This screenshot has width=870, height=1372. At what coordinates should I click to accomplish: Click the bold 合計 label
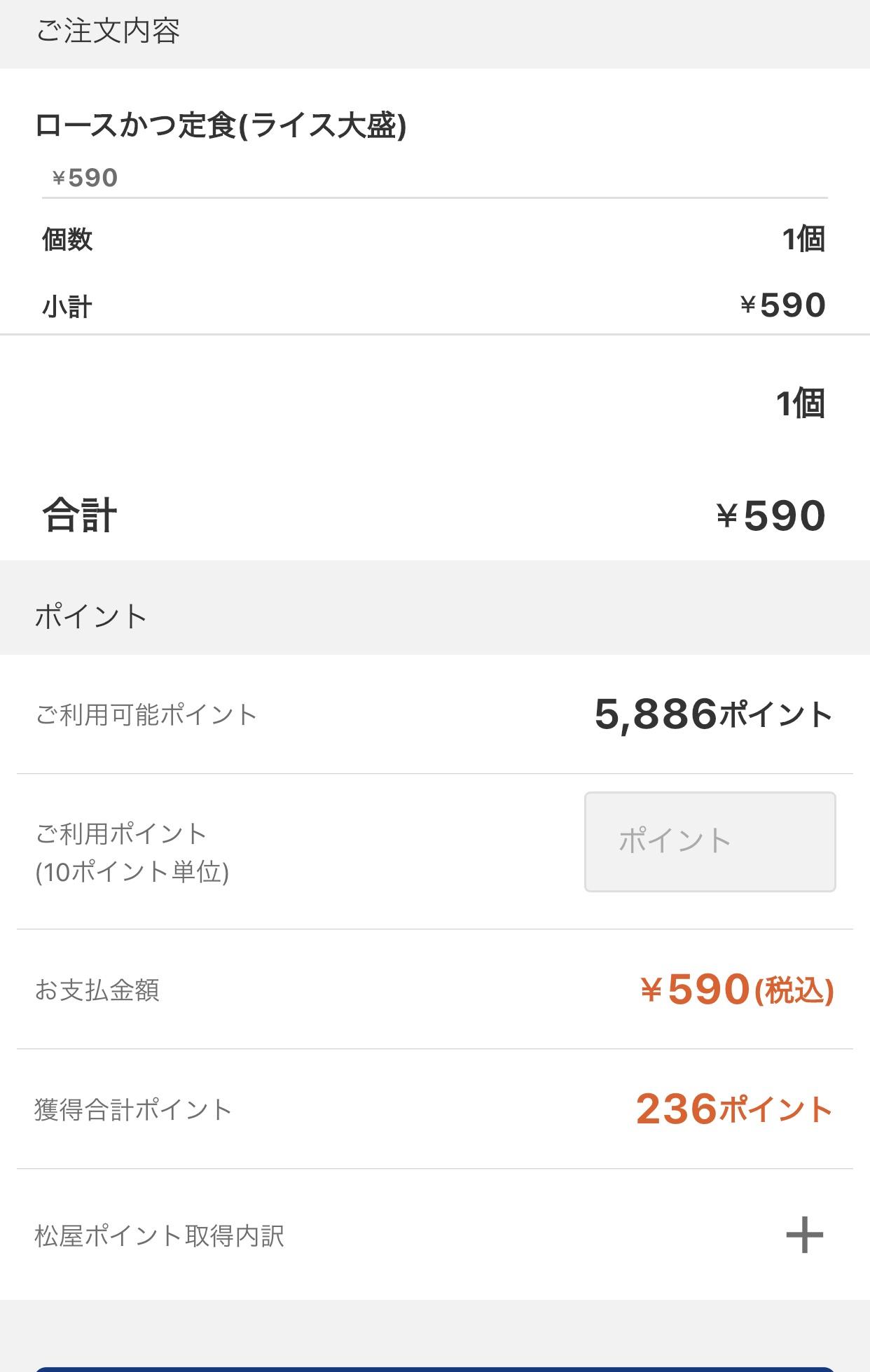pyautogui.click(x=79, y=515)
